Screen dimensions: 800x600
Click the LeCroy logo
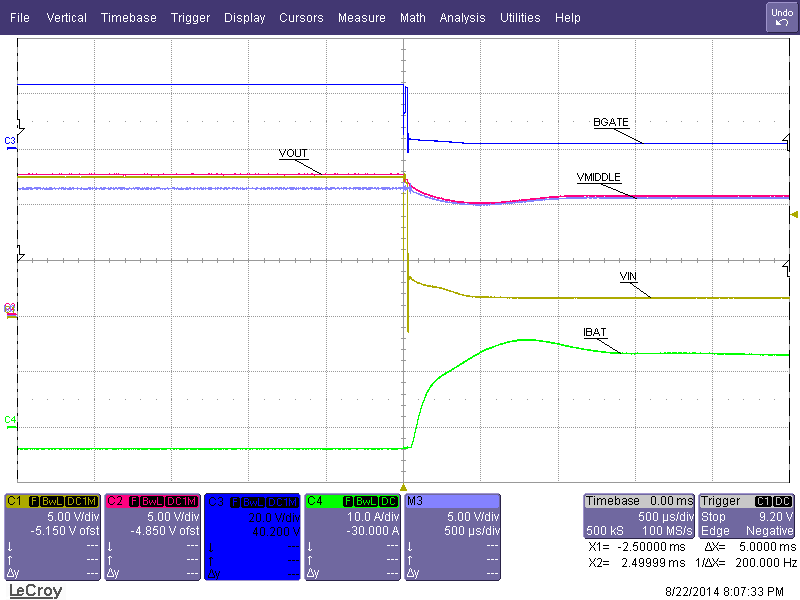35,591
